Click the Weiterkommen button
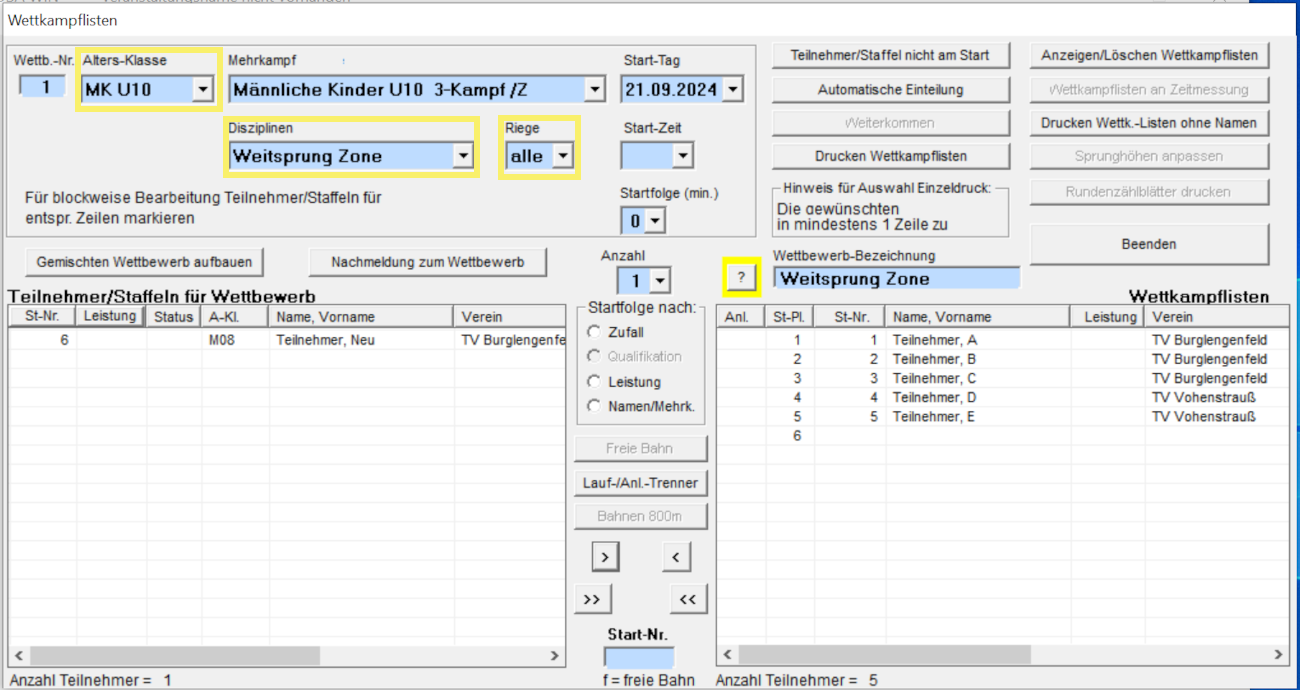 [x=891, y=123]
